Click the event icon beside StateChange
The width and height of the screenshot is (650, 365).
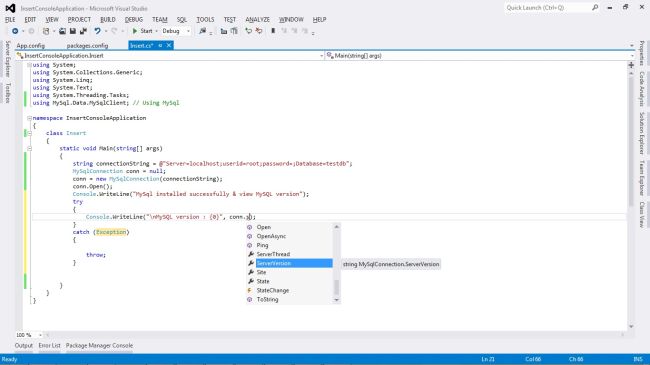click(x=250, y=290)
